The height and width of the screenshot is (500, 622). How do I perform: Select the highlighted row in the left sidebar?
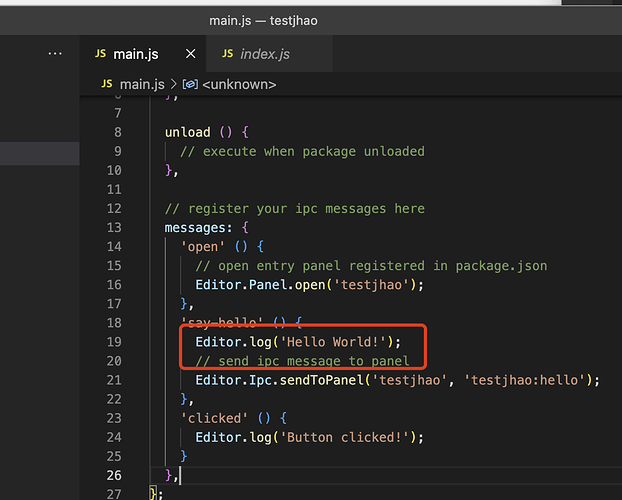click(40, 153)
